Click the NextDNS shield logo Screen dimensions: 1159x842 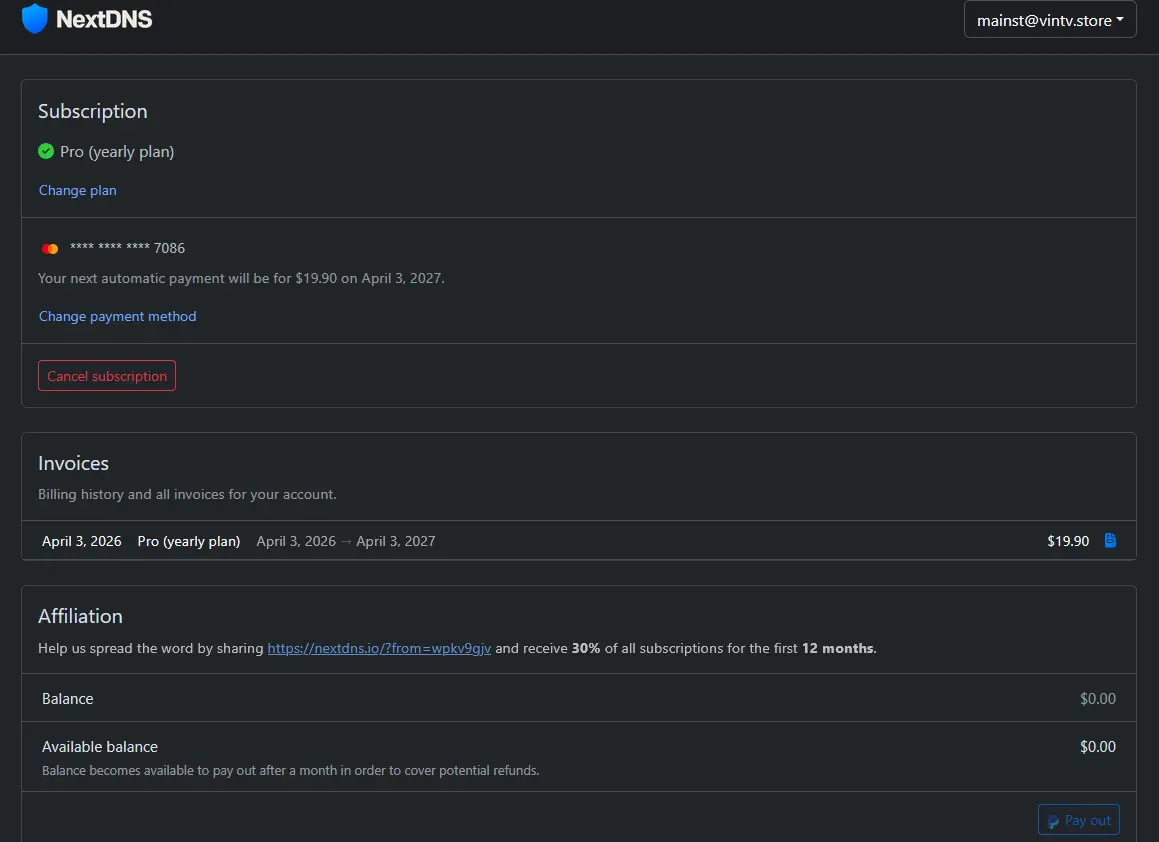coord(35,18)
